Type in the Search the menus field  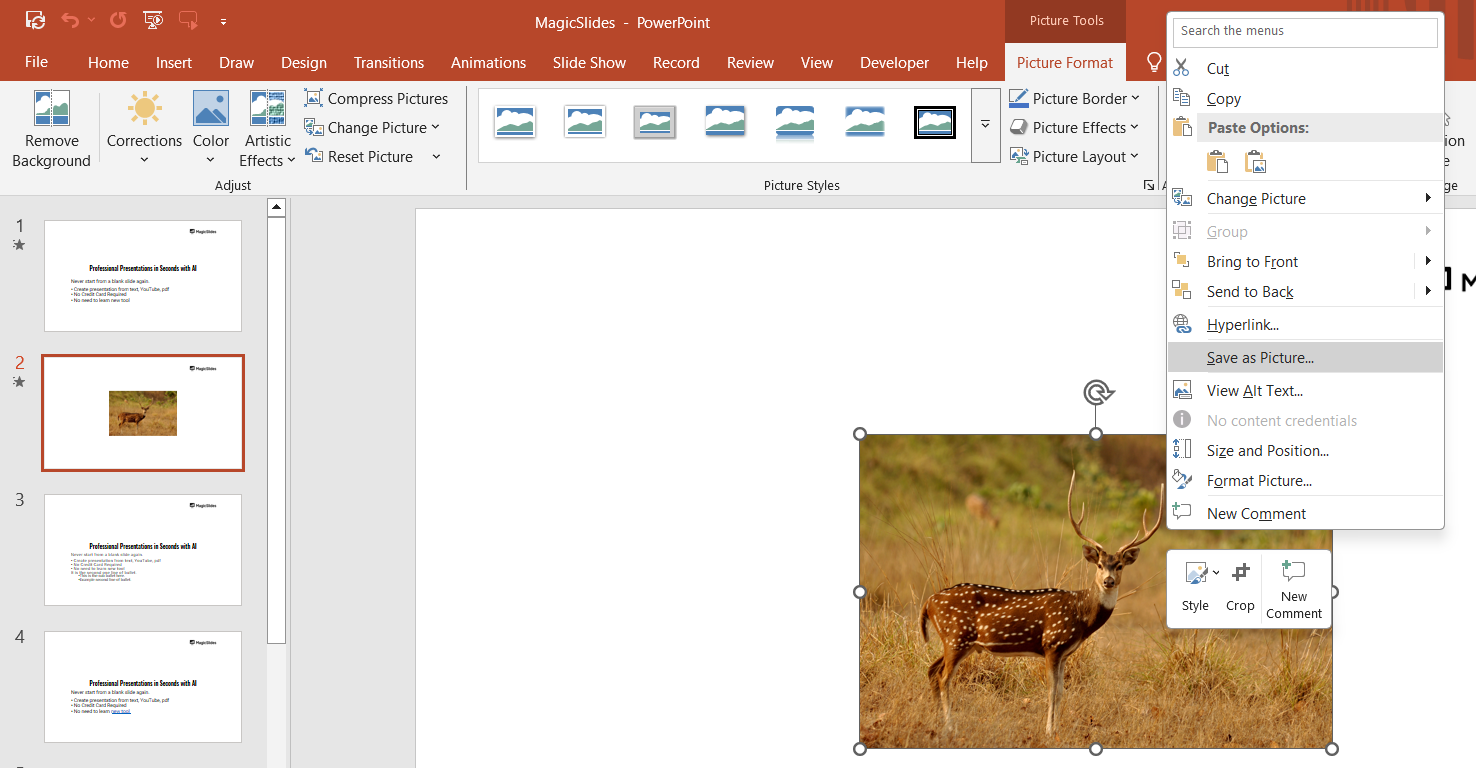coord(1304,31)
